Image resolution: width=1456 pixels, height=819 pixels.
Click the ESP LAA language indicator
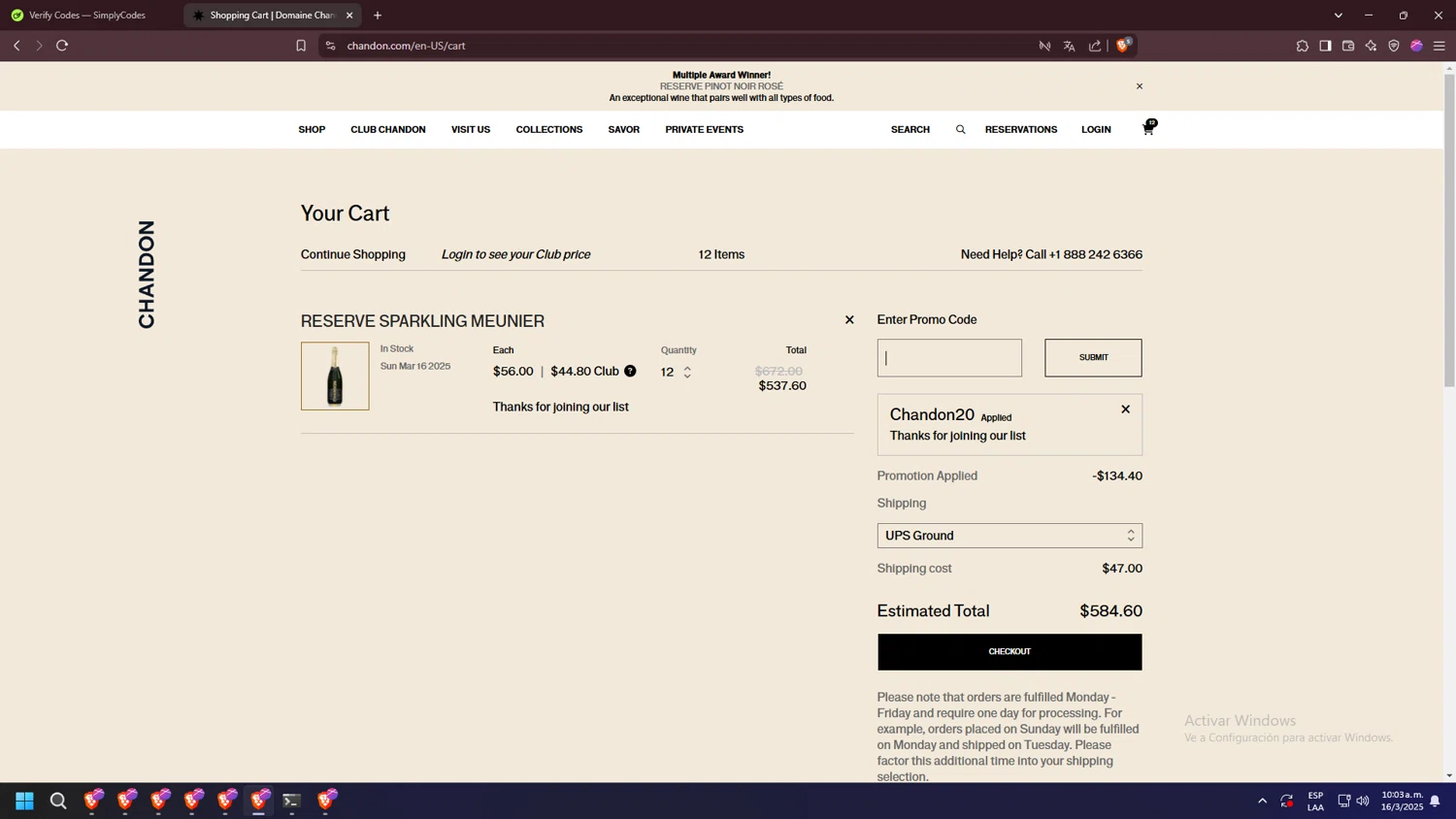(x=1315, y=801)
